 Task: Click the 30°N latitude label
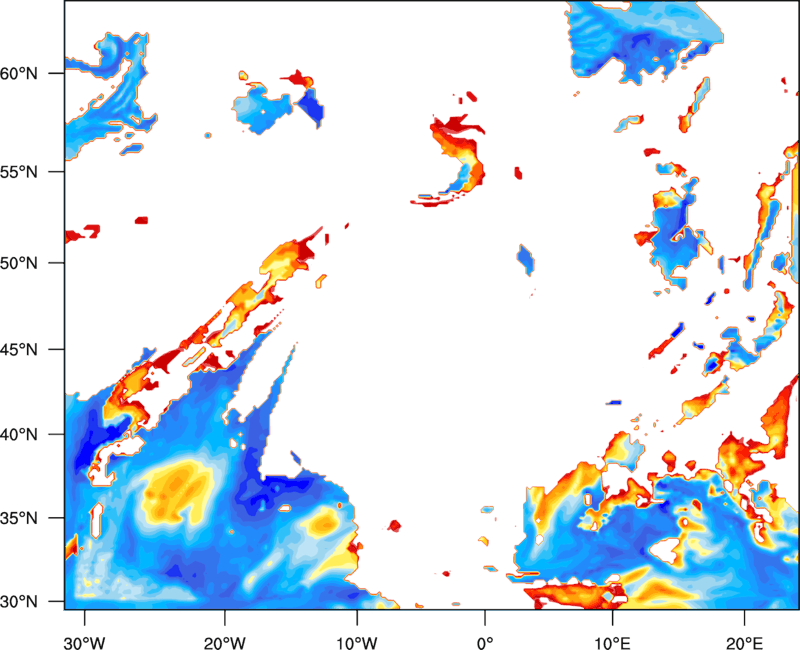click(x=19, y=602)
